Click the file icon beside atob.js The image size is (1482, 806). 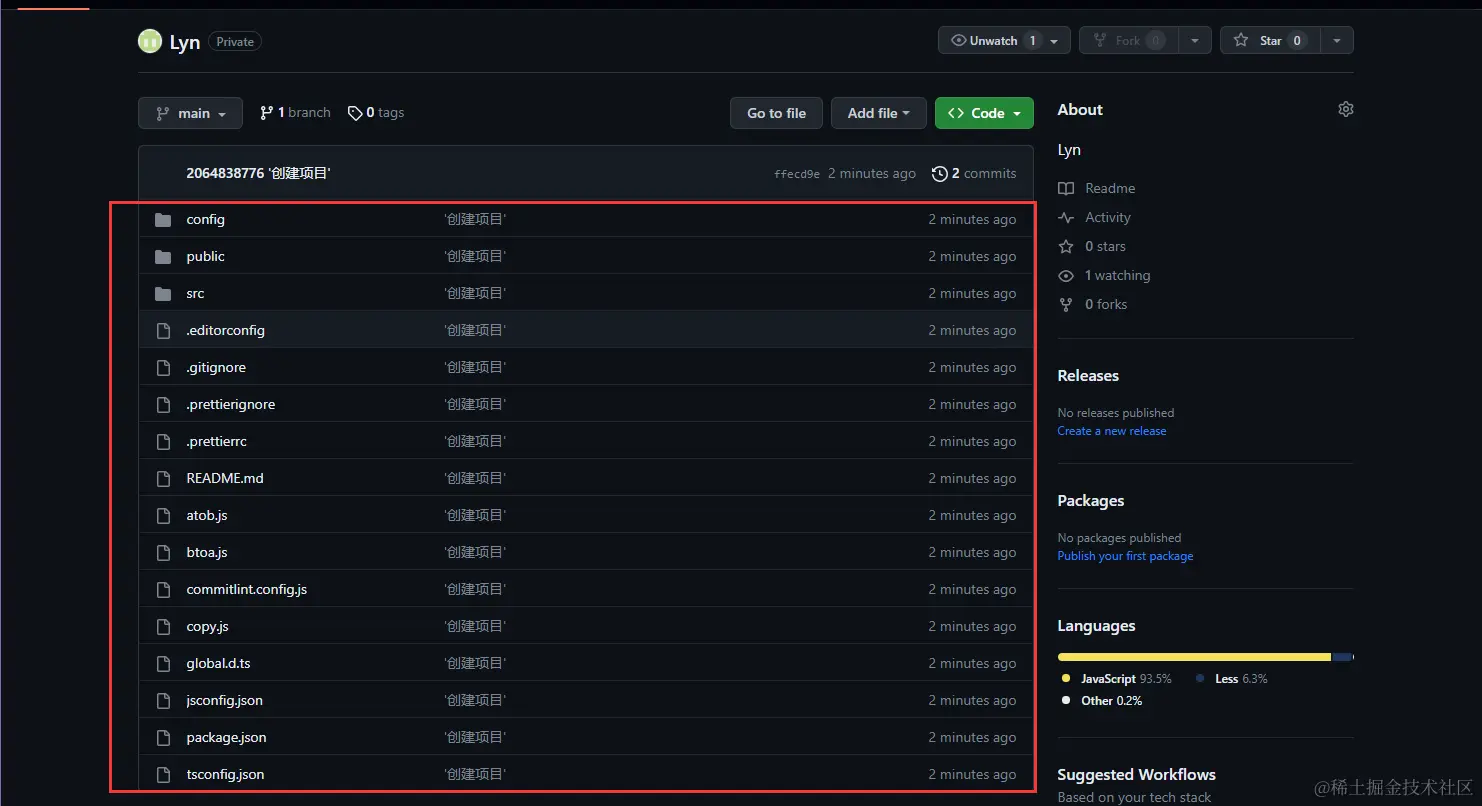(x=163, y=516)
